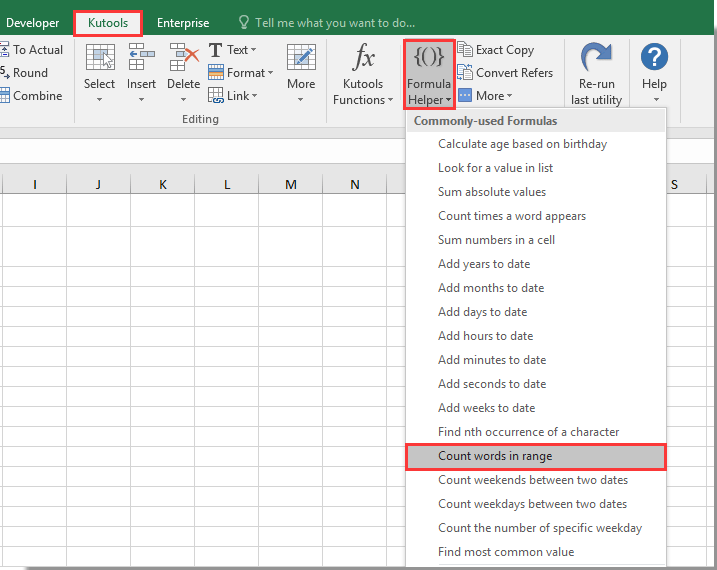Click the Re-run last utility label
717x570 pixels.
[596, 92]
